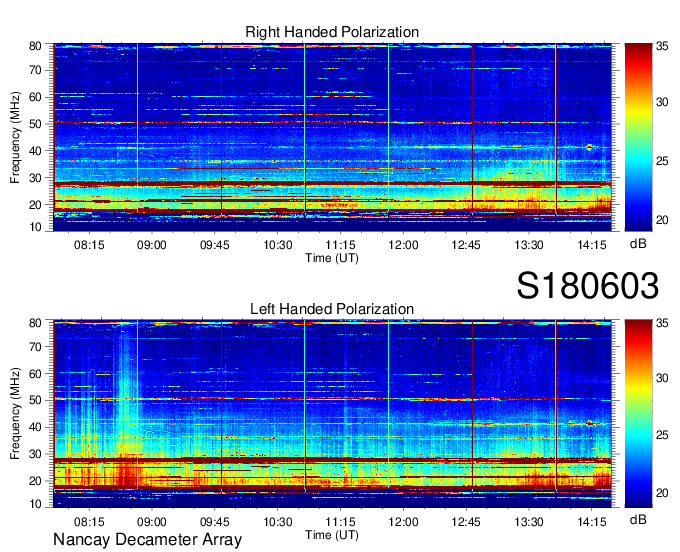Click the 12:00 tick label under the top plot
This screenshot has height=552, width=680.
(x=403, y=245)
